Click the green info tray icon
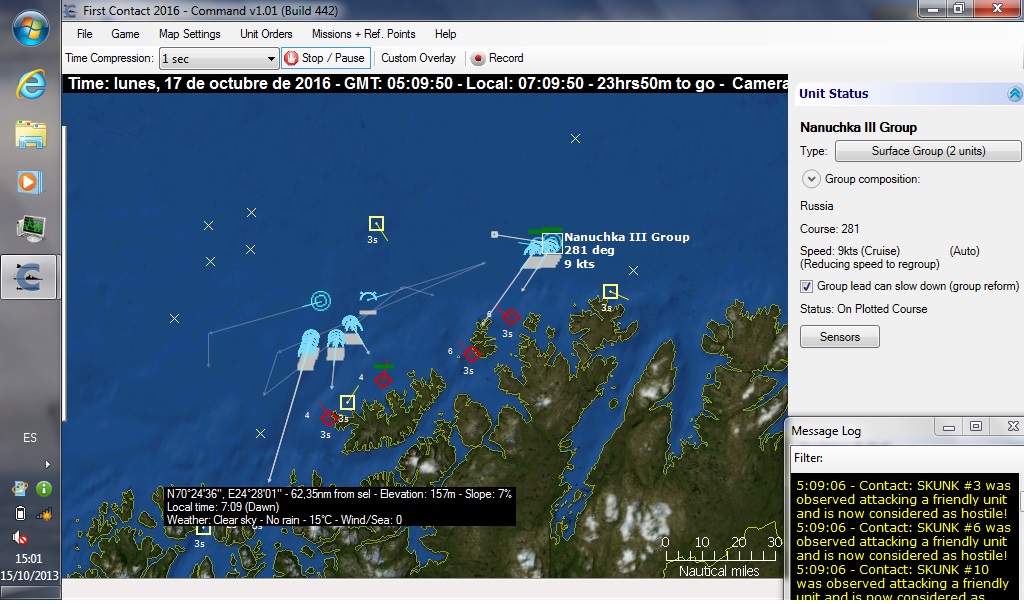 (x=44, y=488)
